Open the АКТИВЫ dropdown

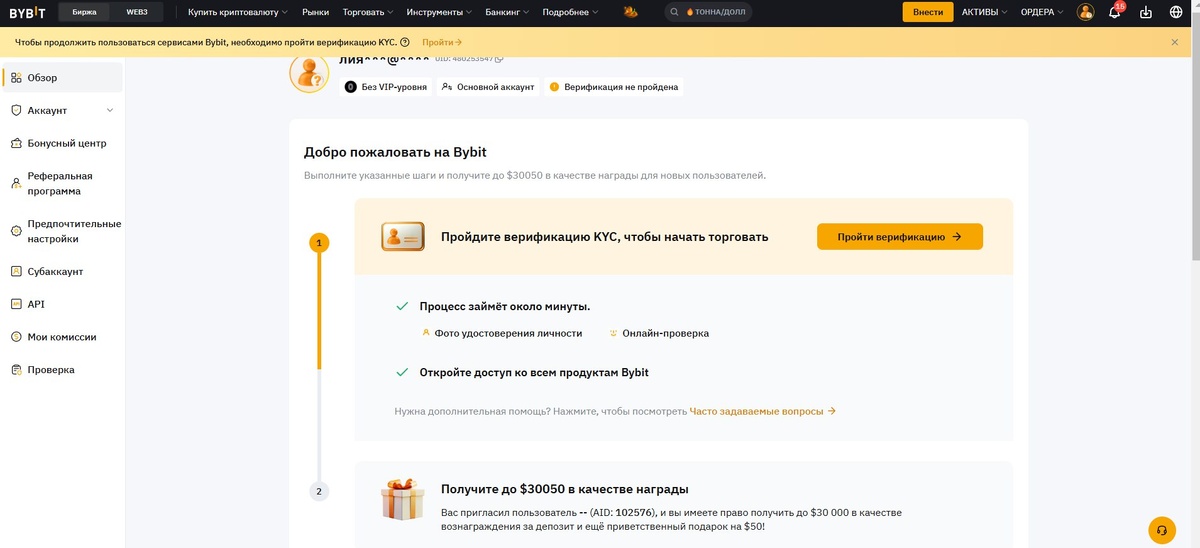984,12
